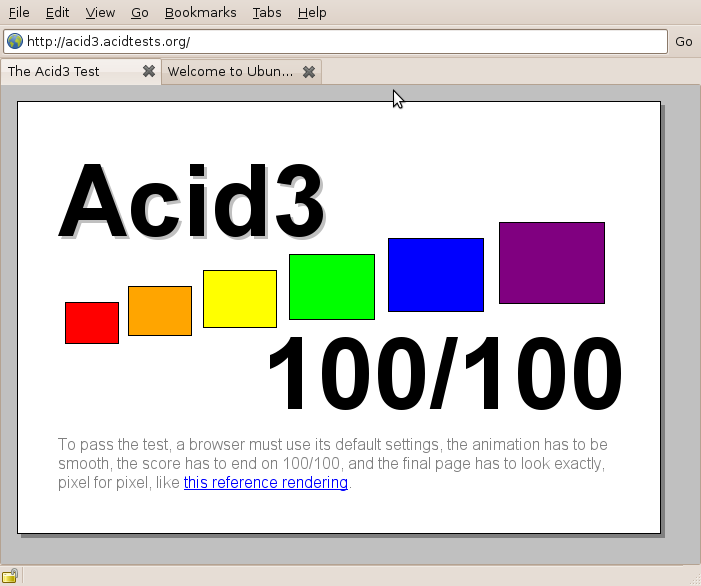
Task: Click the yellow colored box
Action: [240, 299]
